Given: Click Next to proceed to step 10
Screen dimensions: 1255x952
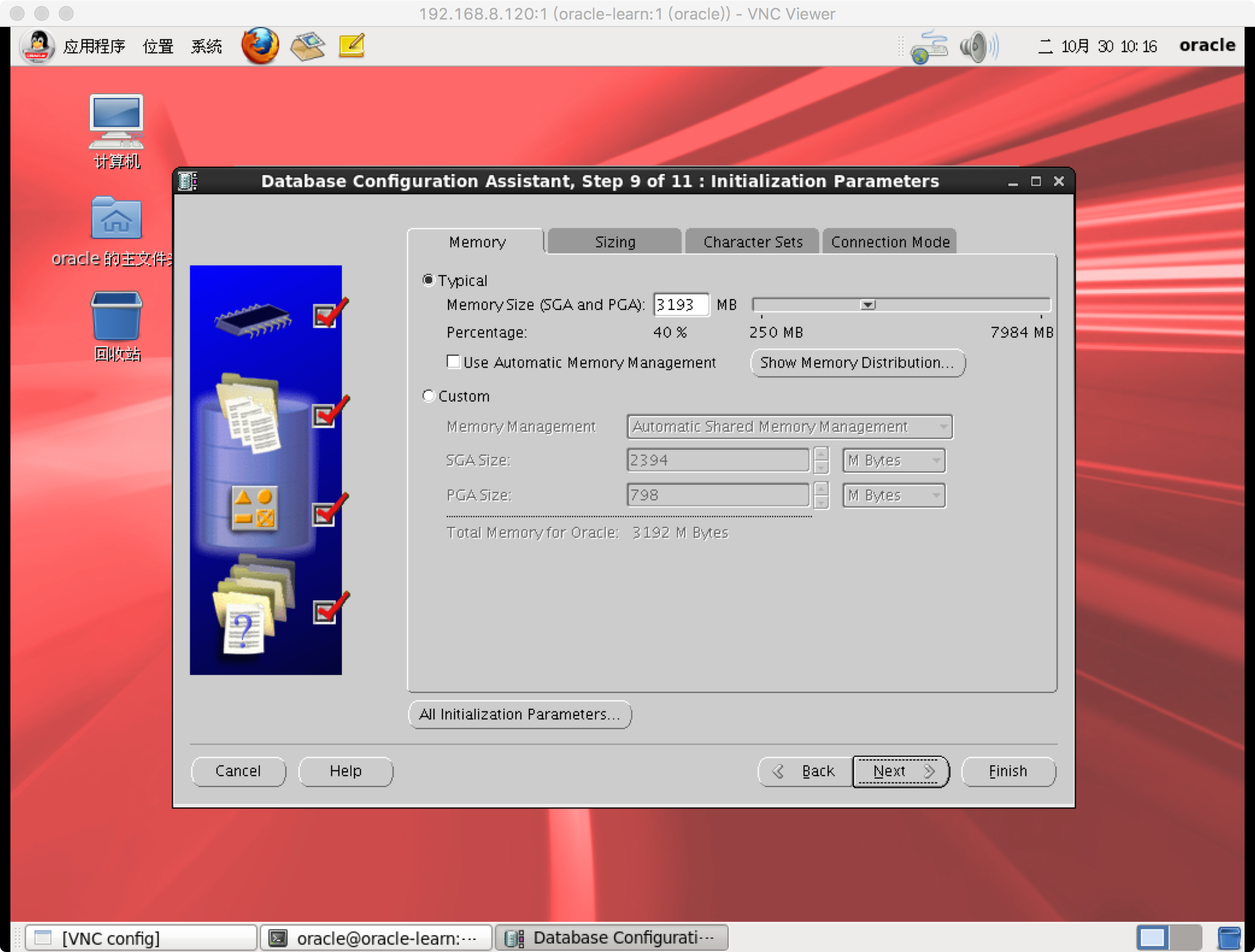Looking at the screenshot, I should coord(901,771).
